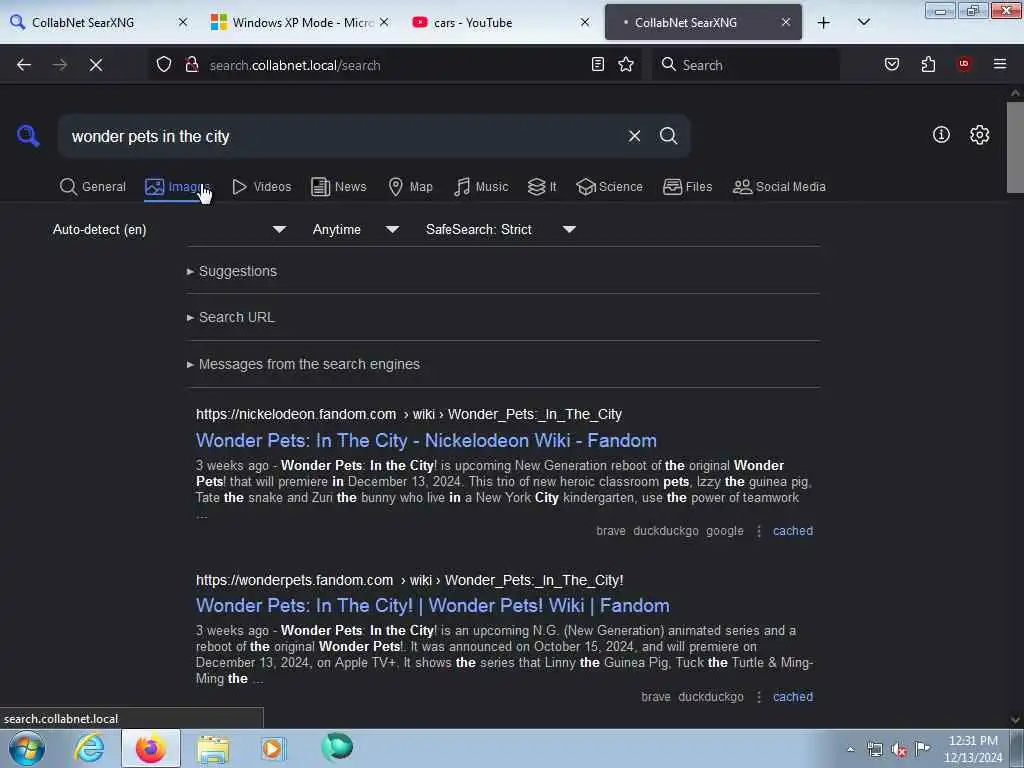Stop page loading with X button
The height and width of the screenshot is (768, 1024).
pos(96,65)
